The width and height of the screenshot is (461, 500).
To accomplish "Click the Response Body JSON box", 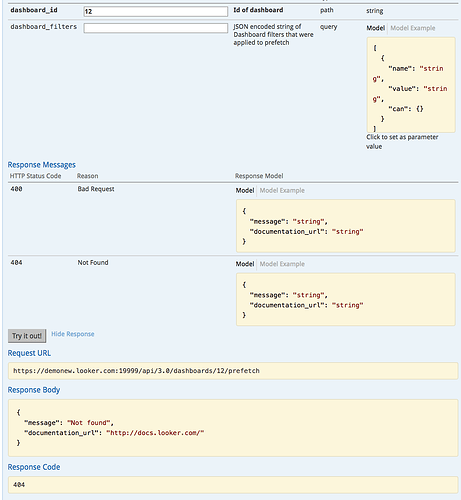I will [233, 428].
